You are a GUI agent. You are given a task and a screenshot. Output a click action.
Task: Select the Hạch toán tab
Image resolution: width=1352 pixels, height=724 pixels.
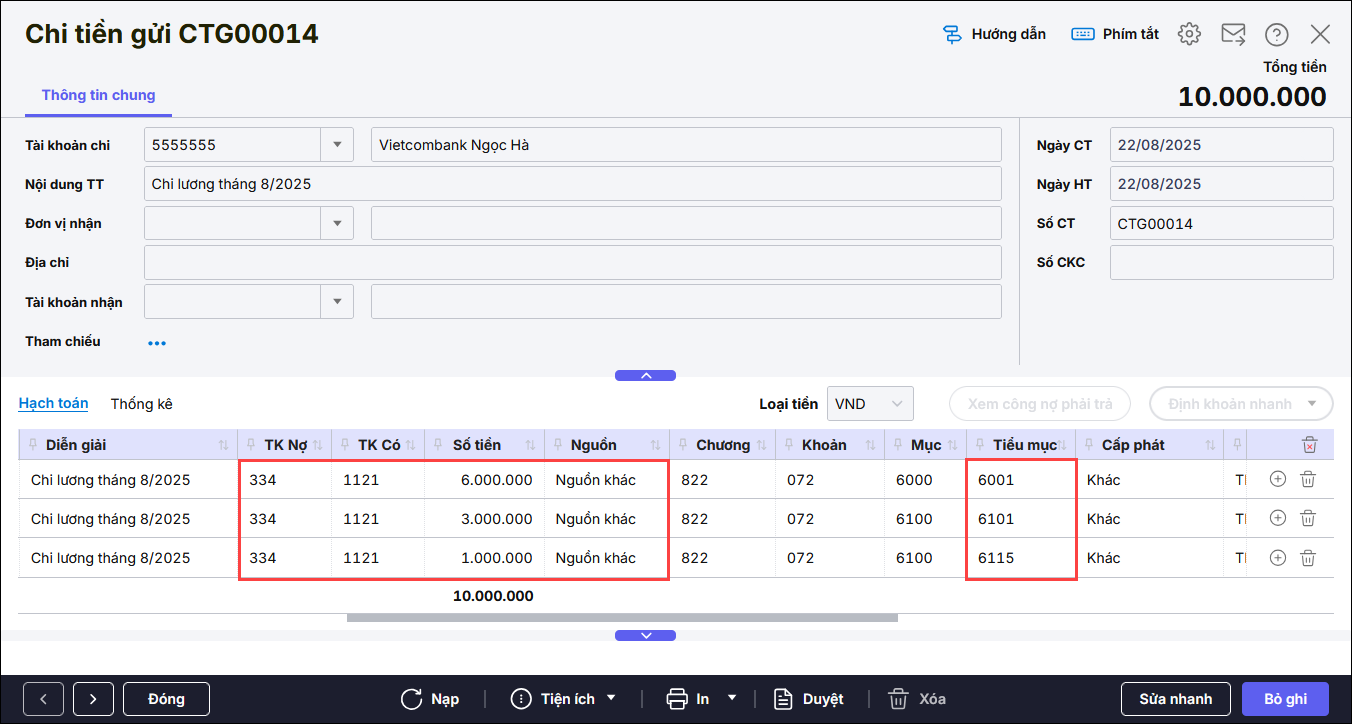pos(53,403)
